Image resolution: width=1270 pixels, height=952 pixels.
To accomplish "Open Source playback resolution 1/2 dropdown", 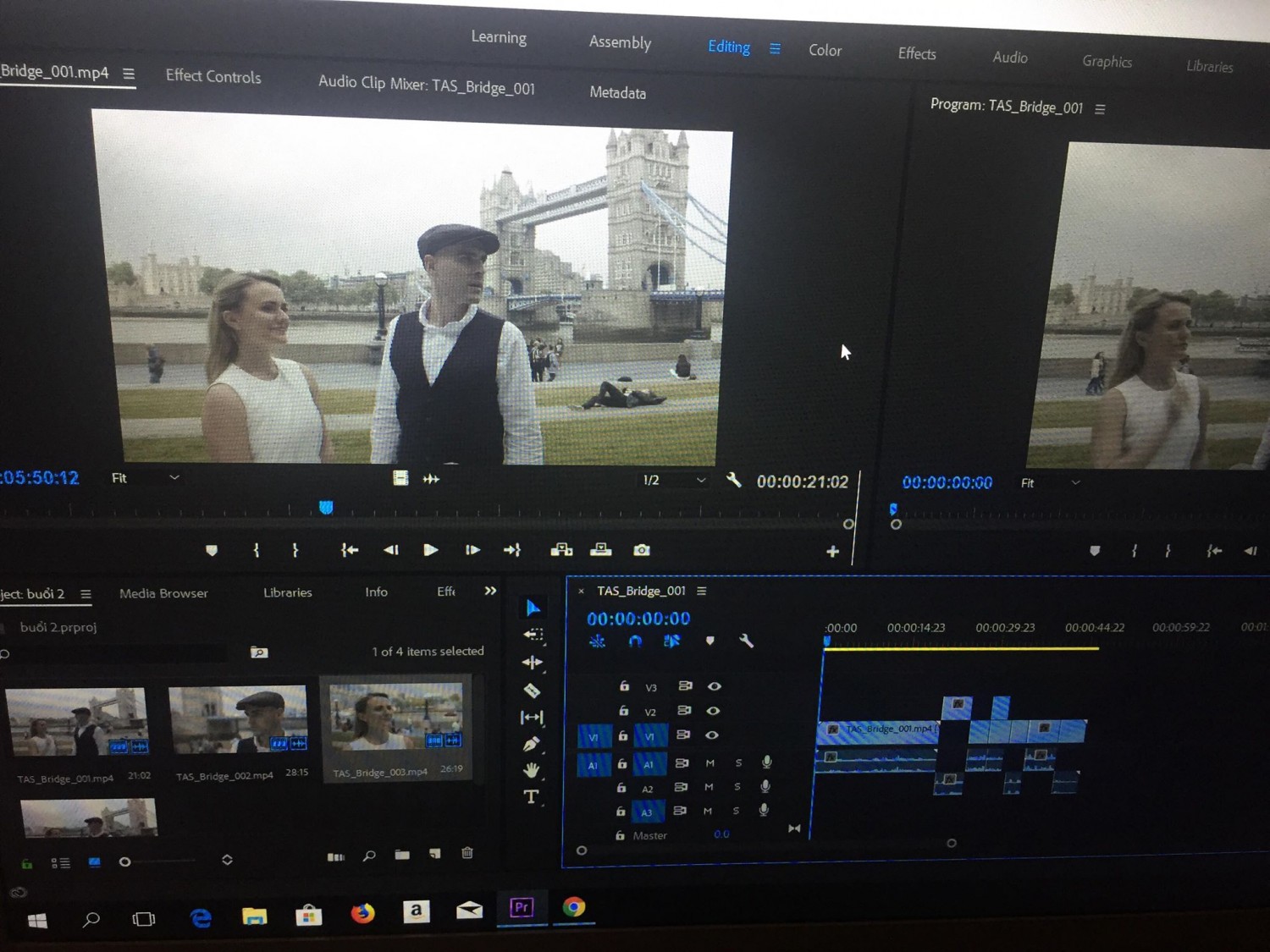I will pos(674,481).
